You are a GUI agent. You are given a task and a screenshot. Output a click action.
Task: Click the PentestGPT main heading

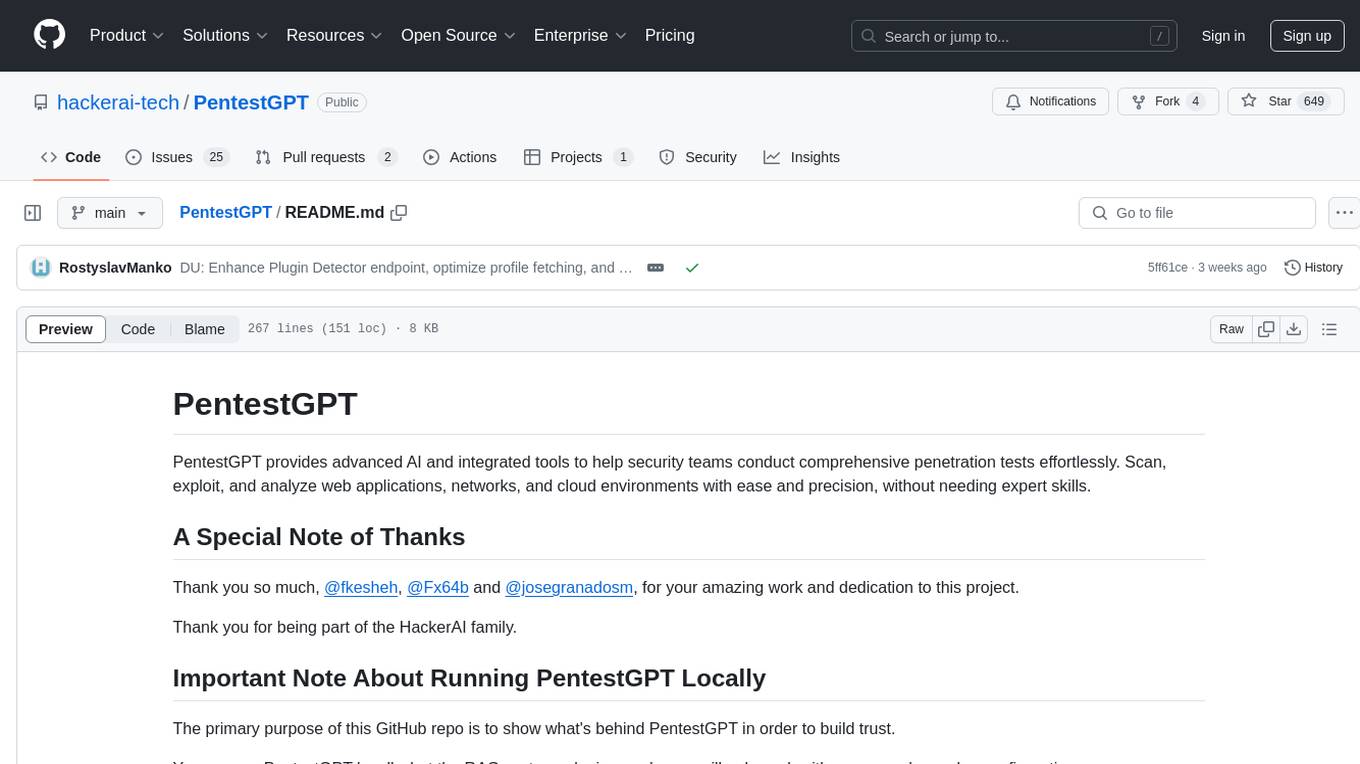(265, 404)
